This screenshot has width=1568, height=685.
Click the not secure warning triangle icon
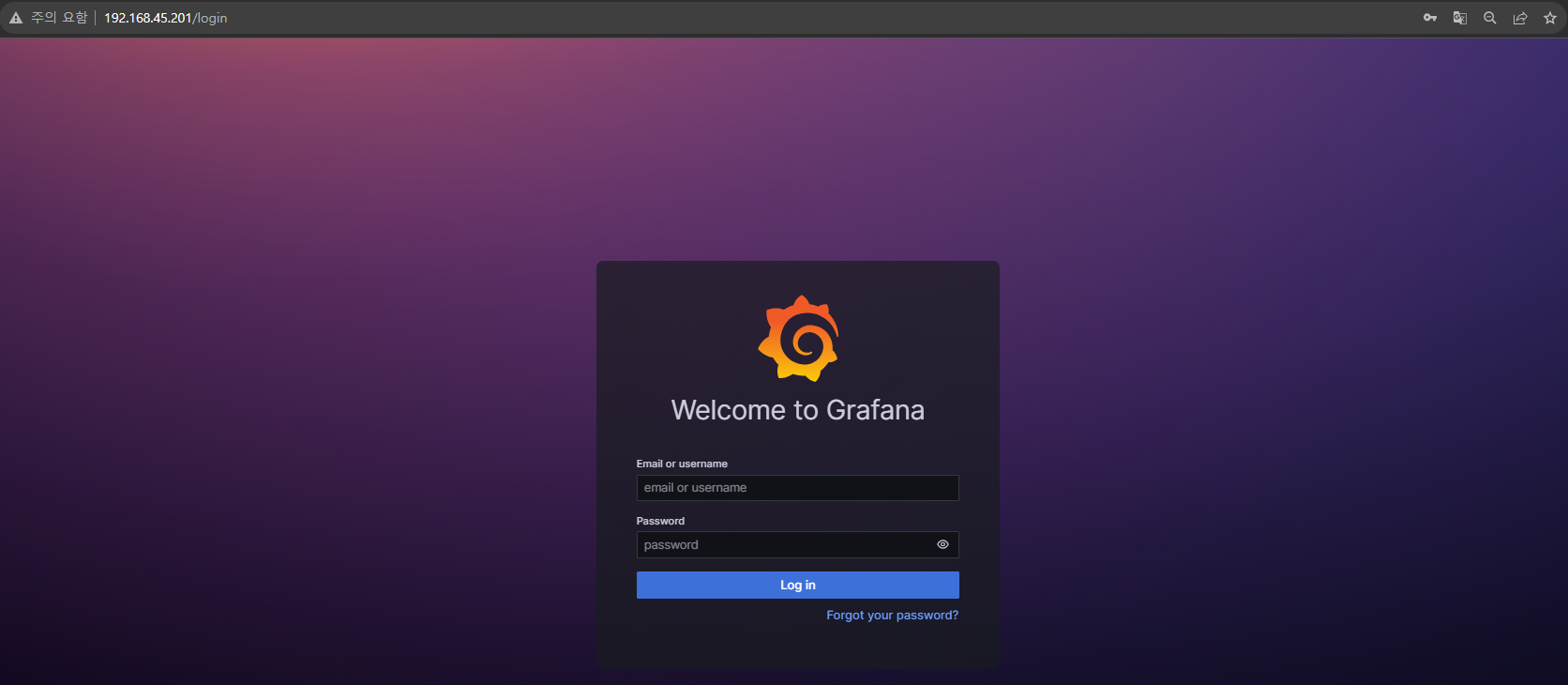click(16, 18)
